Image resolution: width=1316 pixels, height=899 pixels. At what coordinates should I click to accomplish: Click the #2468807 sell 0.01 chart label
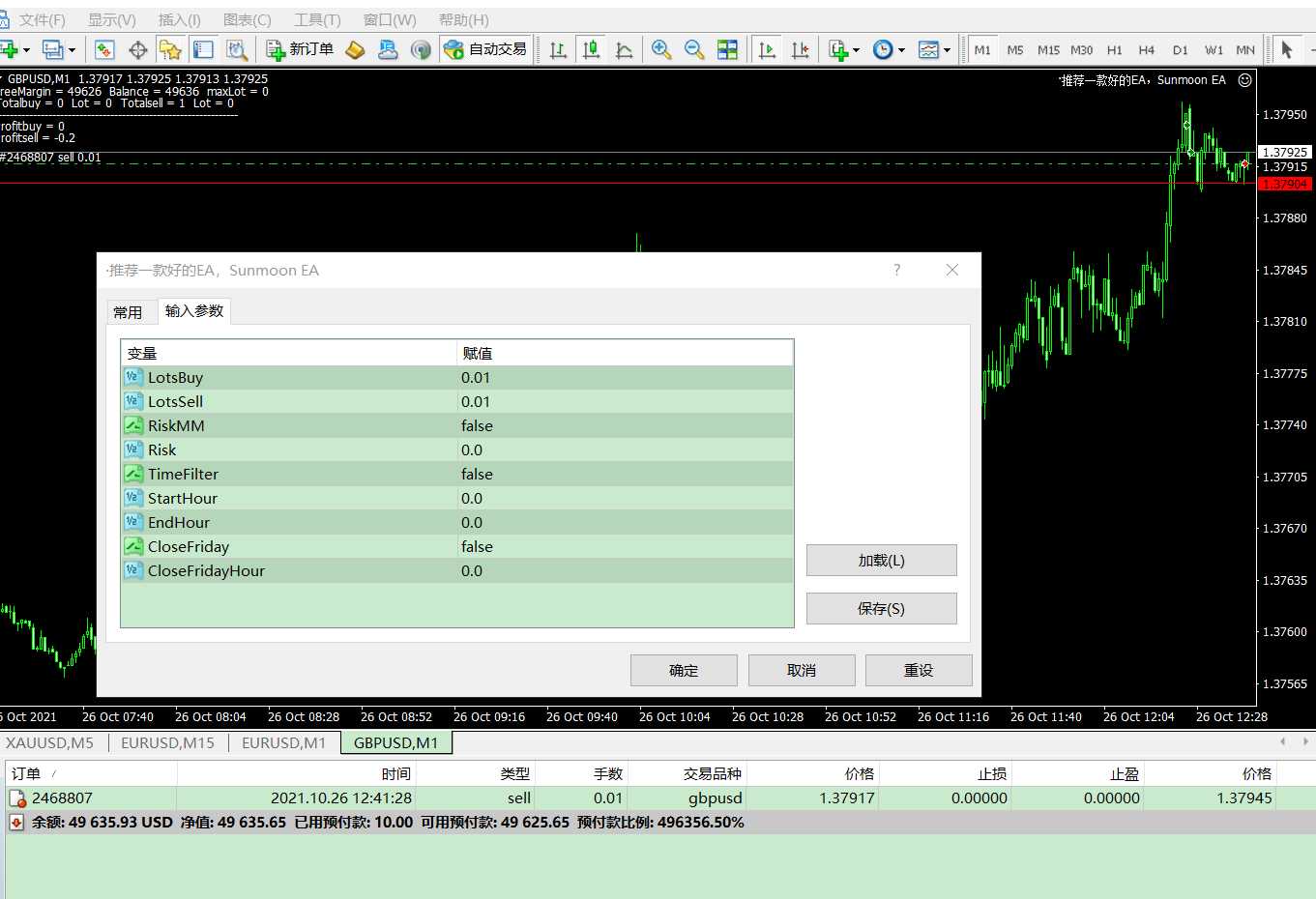click(50, 158)
